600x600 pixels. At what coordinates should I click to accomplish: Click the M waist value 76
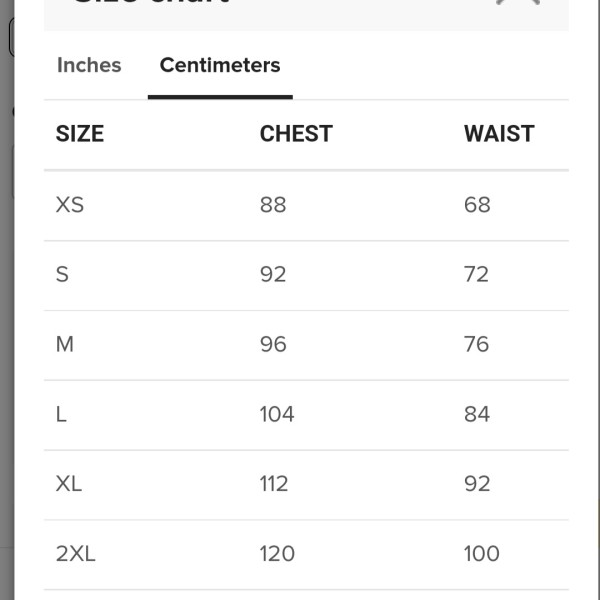[476, 344]
